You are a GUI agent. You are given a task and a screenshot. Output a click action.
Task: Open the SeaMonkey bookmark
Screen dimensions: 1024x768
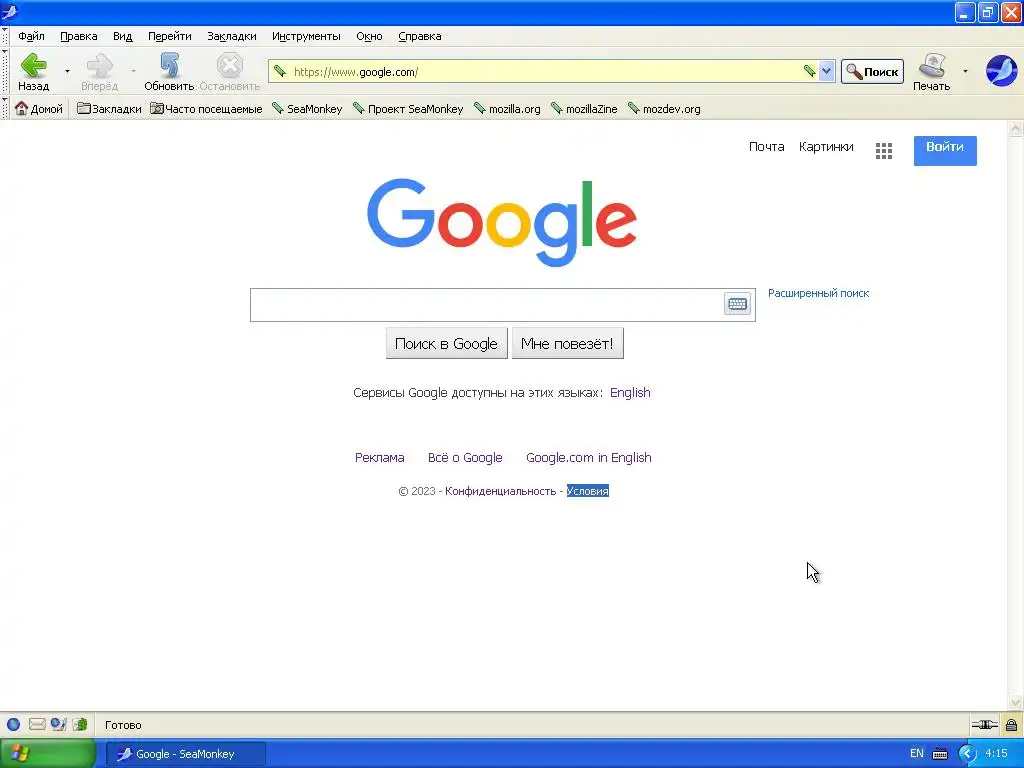click(307, 109)
